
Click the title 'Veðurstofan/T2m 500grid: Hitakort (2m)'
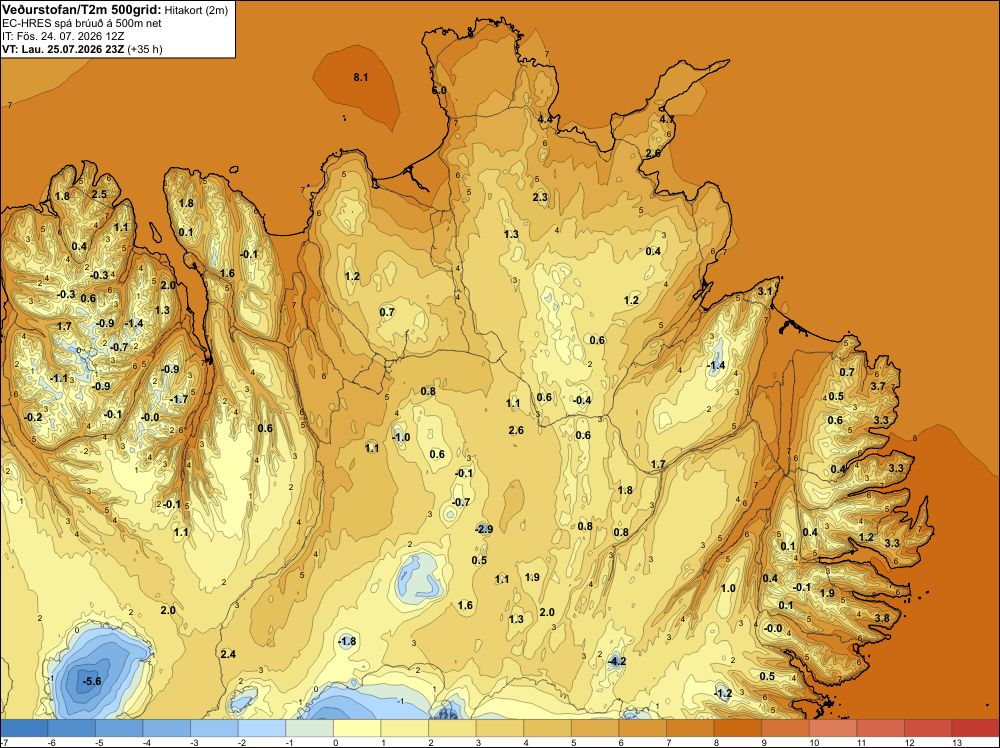click(114, 10)
